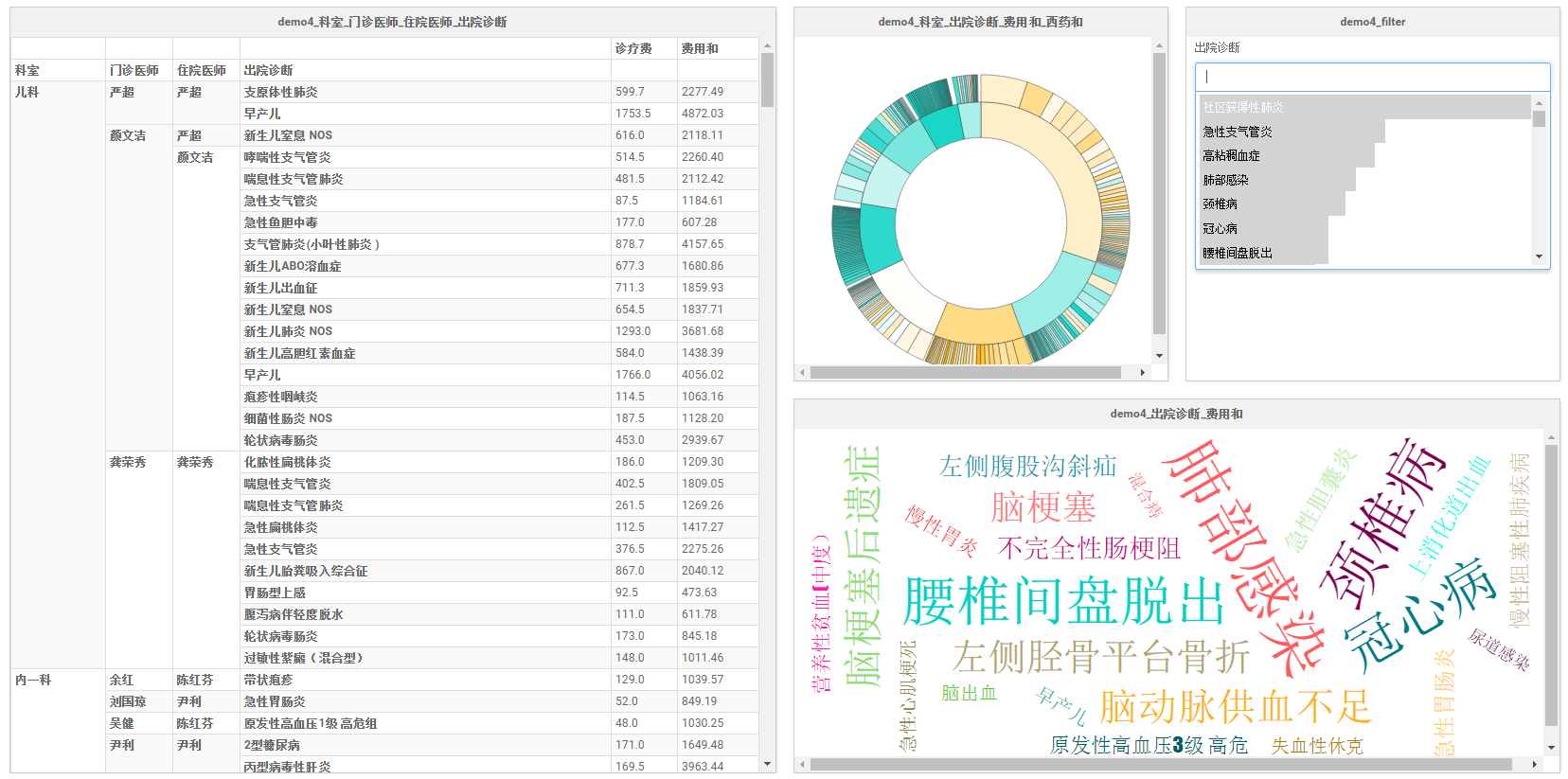
Task: Pick 高粘稠血症 in the filter dropdown list
Action: point(1231,155)
